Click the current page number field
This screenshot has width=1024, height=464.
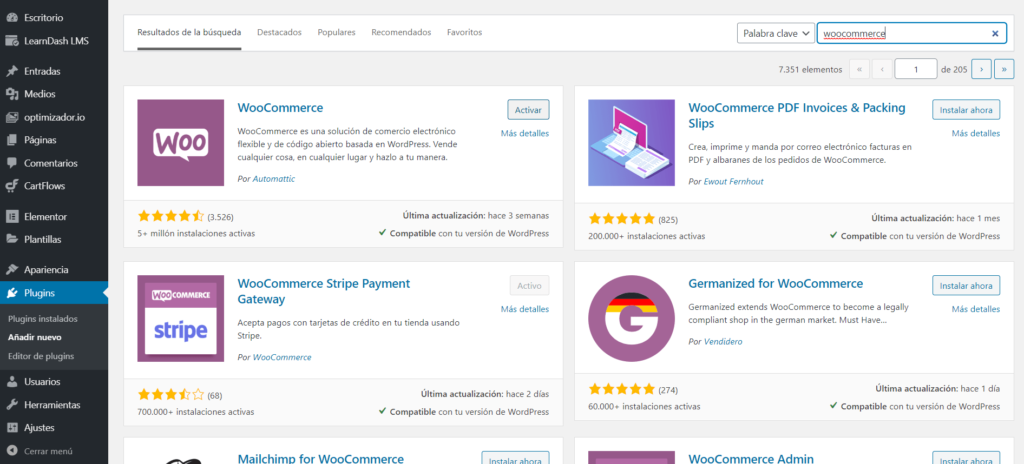(916, 69)
